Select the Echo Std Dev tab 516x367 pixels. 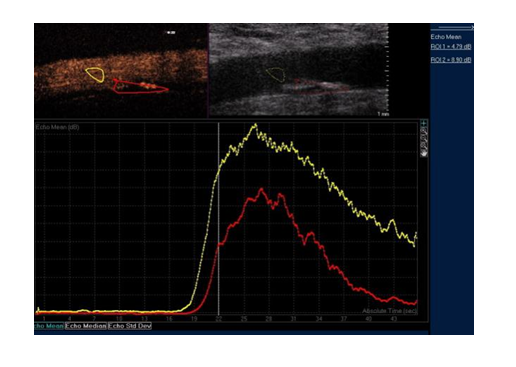[130, 326]
